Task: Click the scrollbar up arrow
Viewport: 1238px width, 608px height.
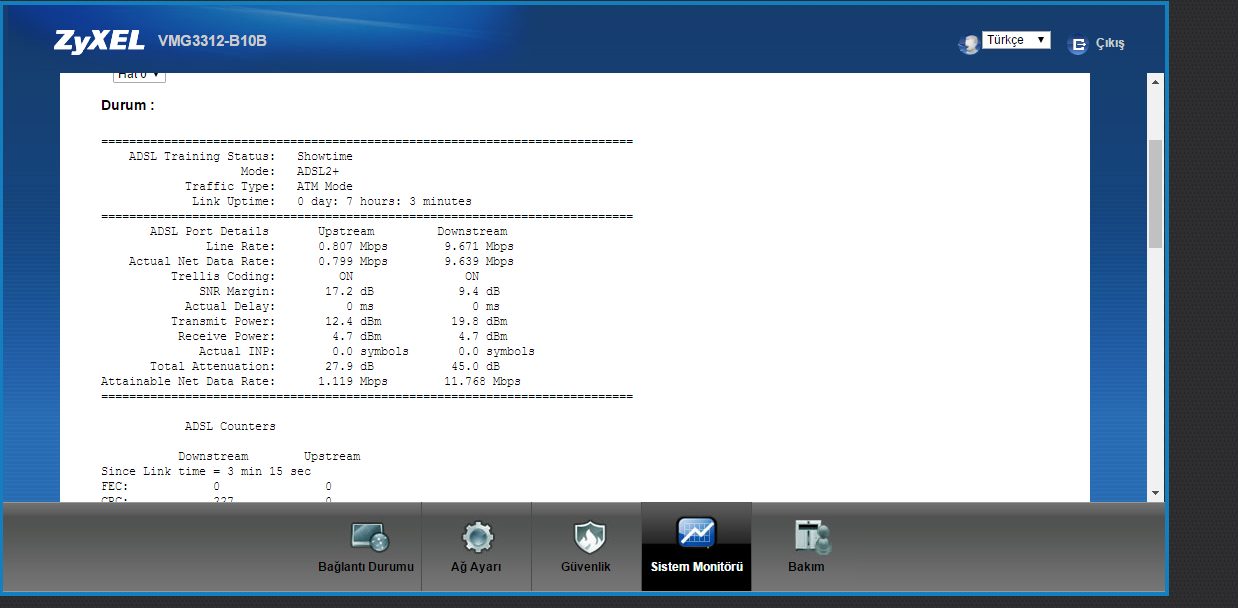Action: (1156, 81)
